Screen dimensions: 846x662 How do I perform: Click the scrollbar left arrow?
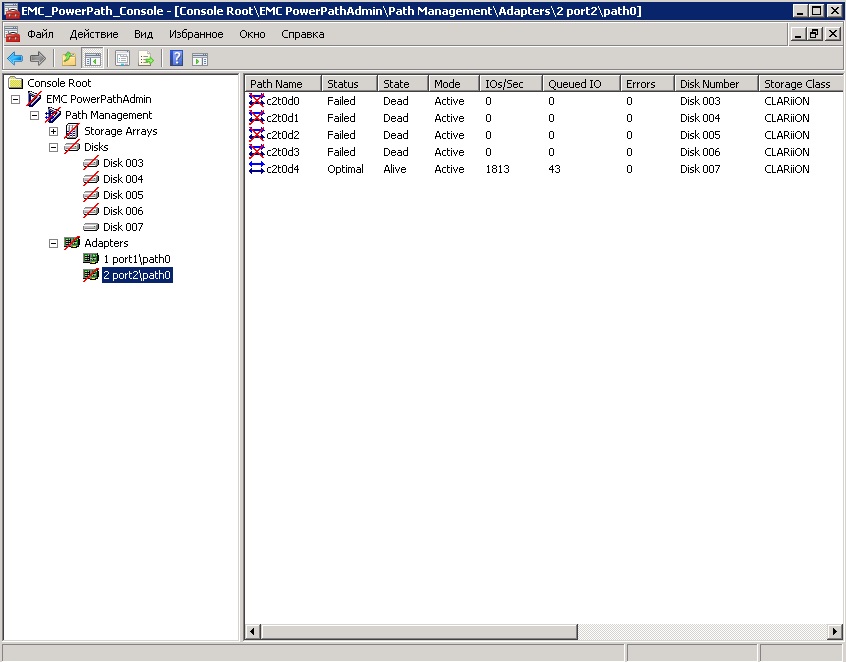click(253, 631)
